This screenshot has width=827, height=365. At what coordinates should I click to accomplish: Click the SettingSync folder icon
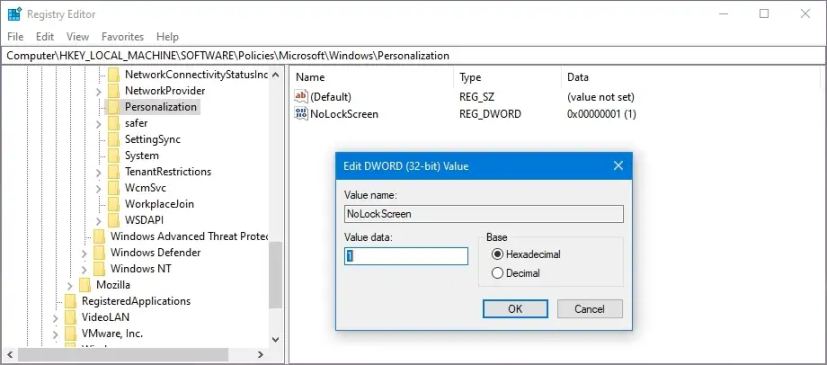click(x=114, y=139)
